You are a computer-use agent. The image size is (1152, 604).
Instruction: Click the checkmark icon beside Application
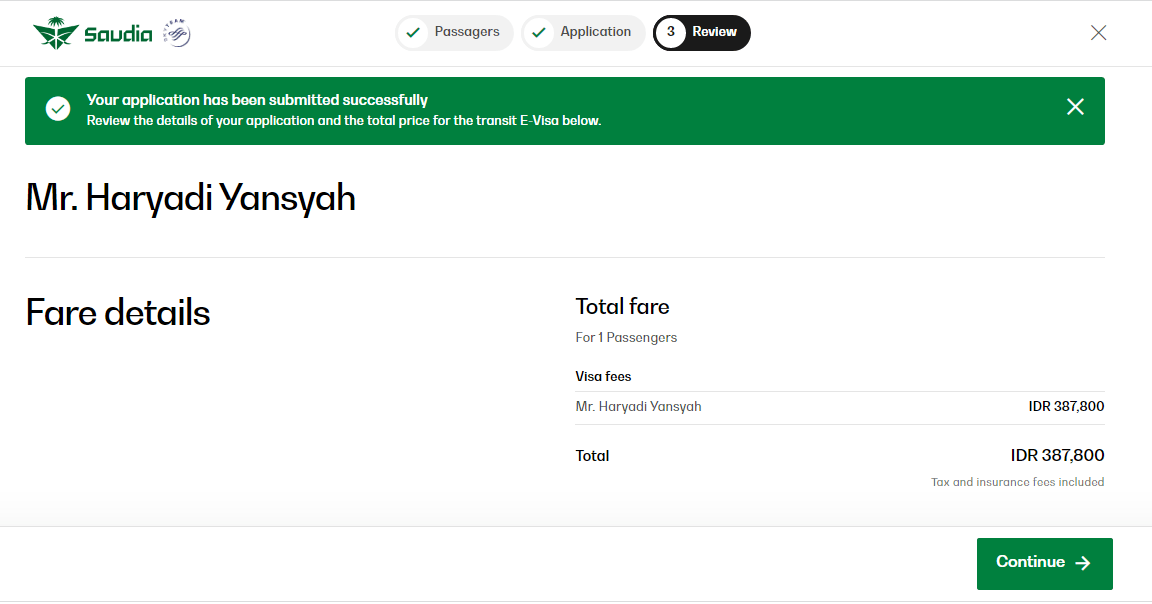(x=539, y=33)
